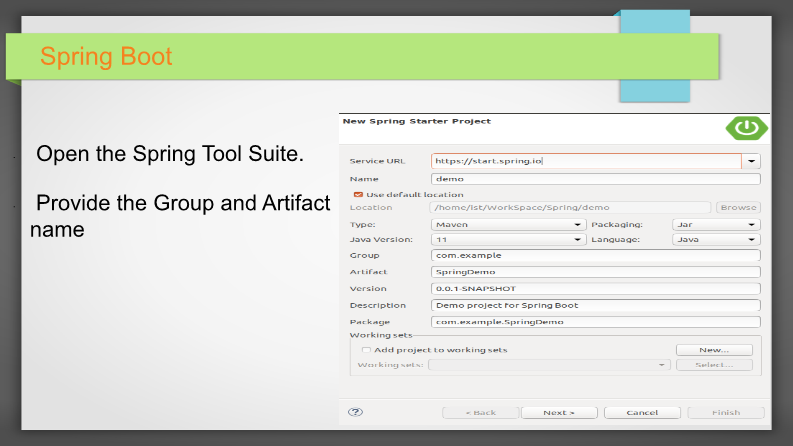
Task: Open the Service URL dropdown arrow
Action: coord(752,161)
